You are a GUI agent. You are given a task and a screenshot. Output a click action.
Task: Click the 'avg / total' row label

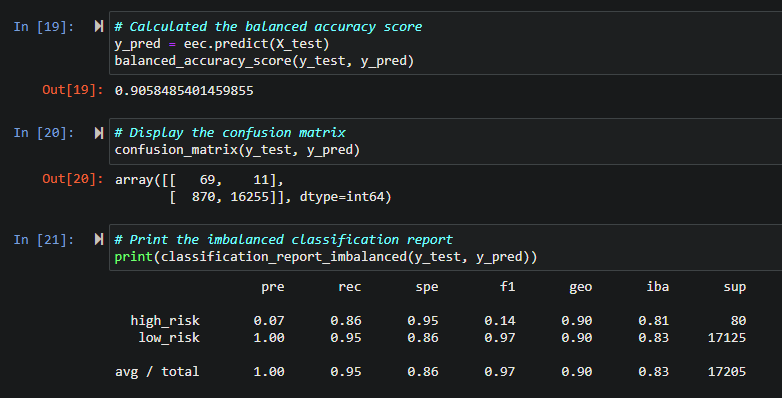[157, 372]
